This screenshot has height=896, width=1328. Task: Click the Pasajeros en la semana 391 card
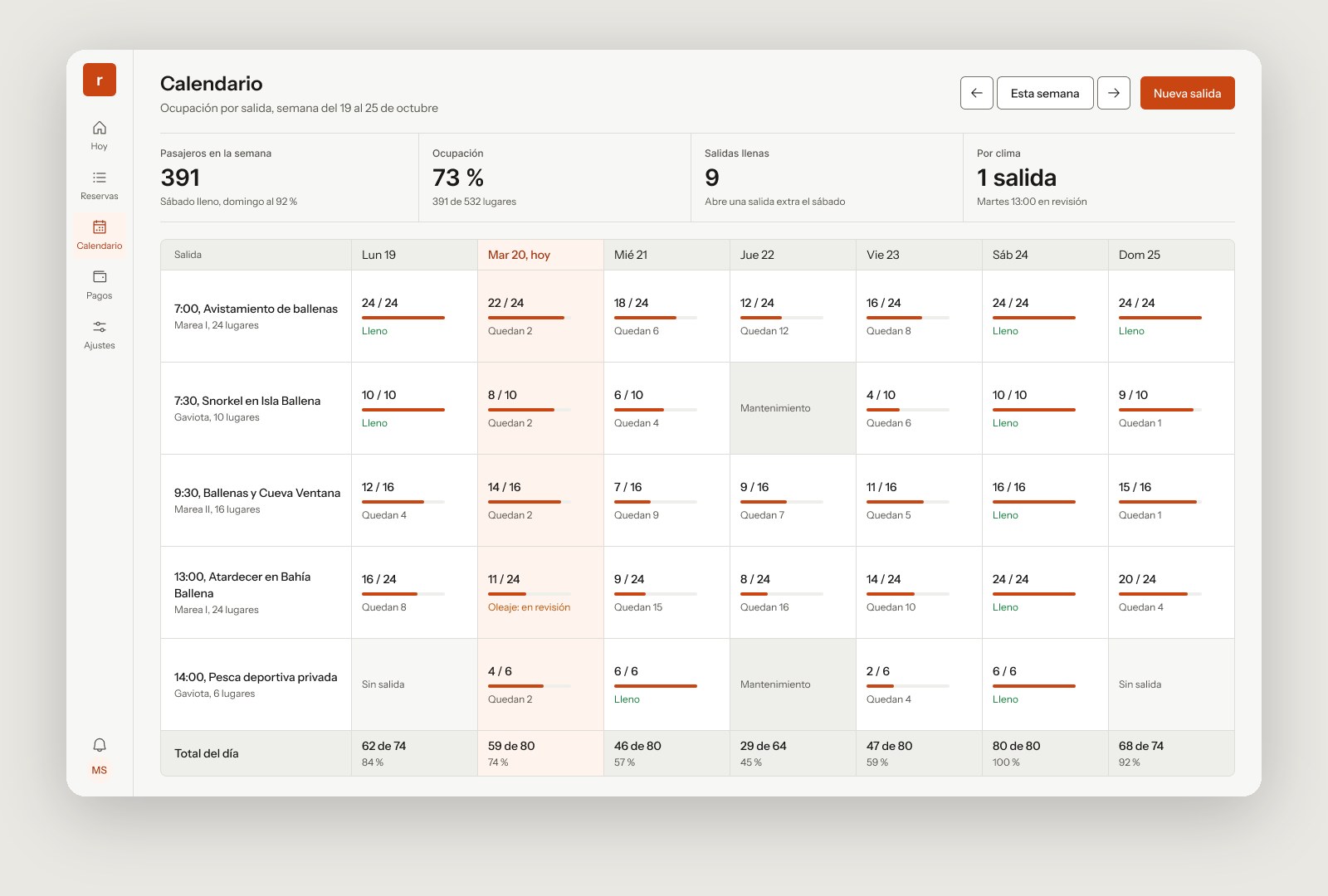pyautogui.click(x=289, y=178)
